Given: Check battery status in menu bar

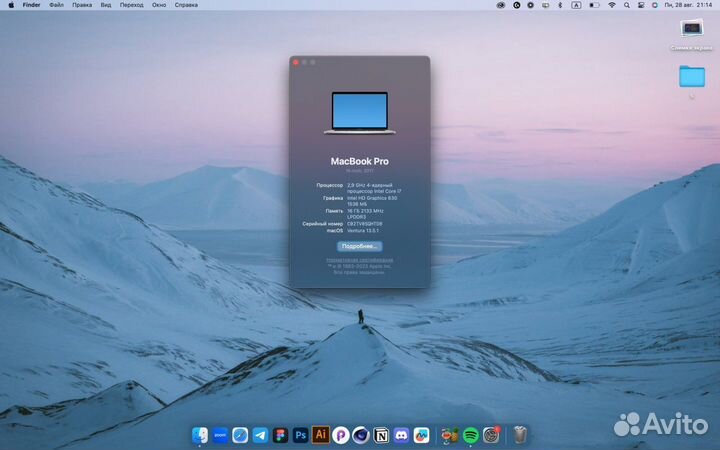Looking at the screenshot, I should pyautogui.click(x=594, y=5).
